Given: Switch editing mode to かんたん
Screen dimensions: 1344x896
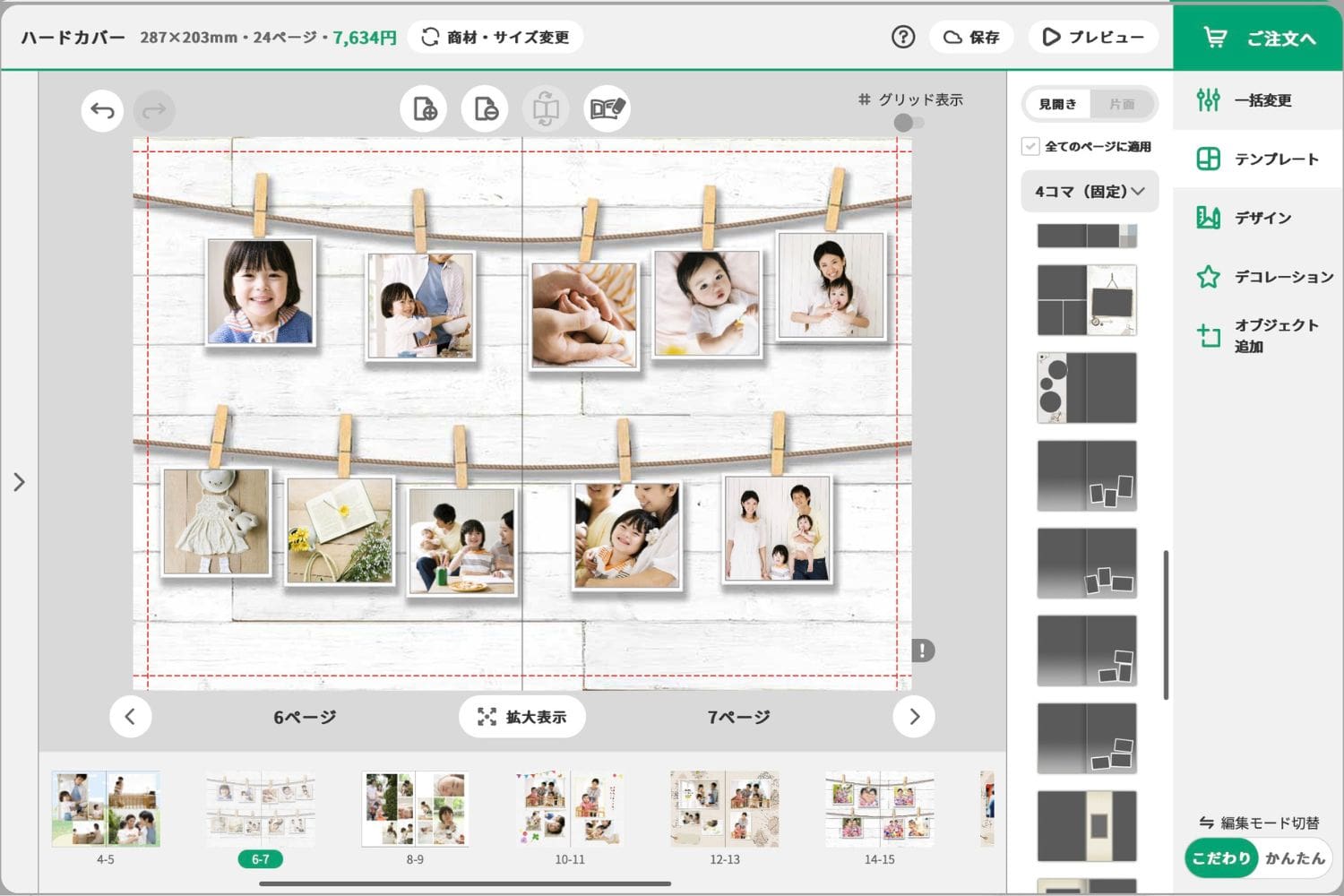Looking at the screenshot, I should tap(1295, 858).
